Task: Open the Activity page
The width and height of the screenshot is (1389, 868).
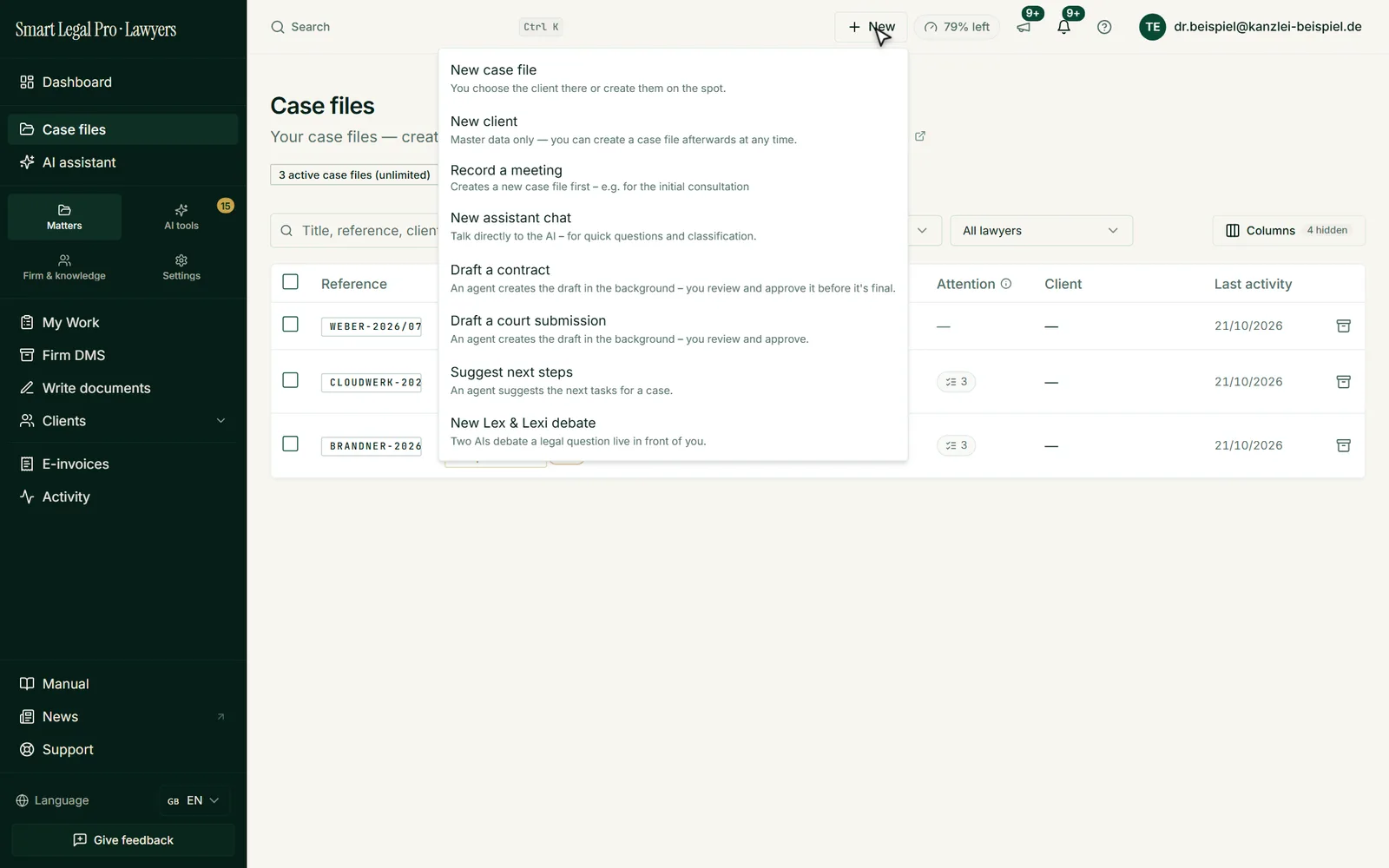Action: click(x=123, y=496)
